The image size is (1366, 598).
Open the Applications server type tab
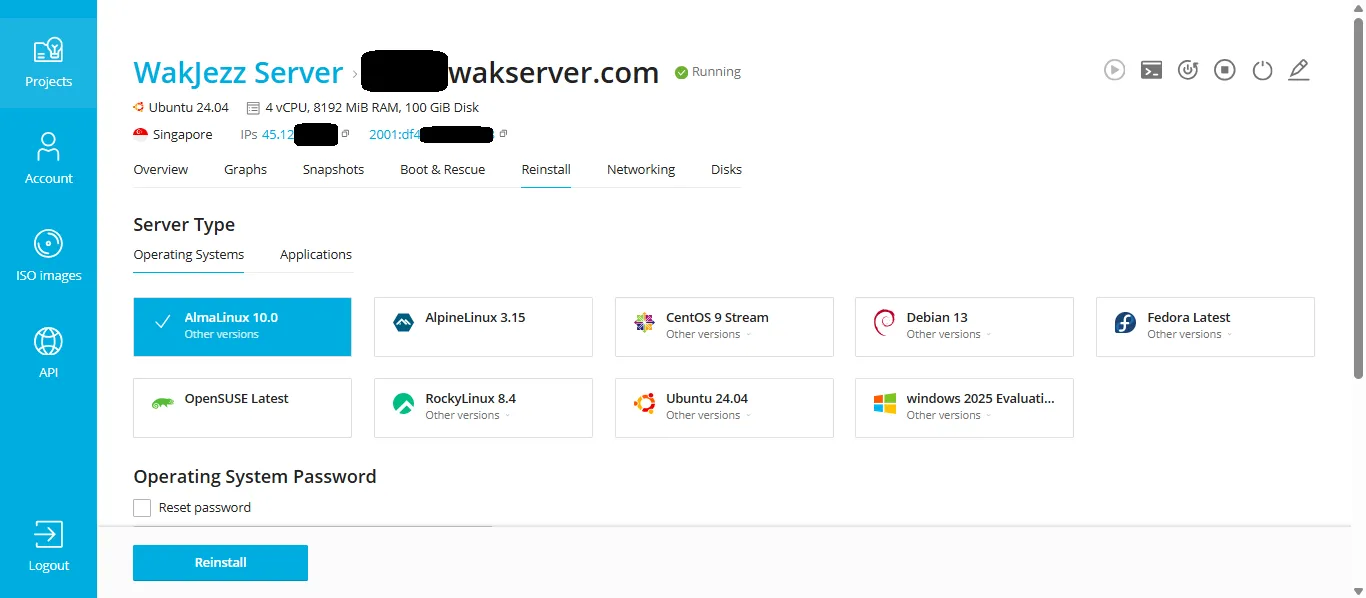click(315, 254)
